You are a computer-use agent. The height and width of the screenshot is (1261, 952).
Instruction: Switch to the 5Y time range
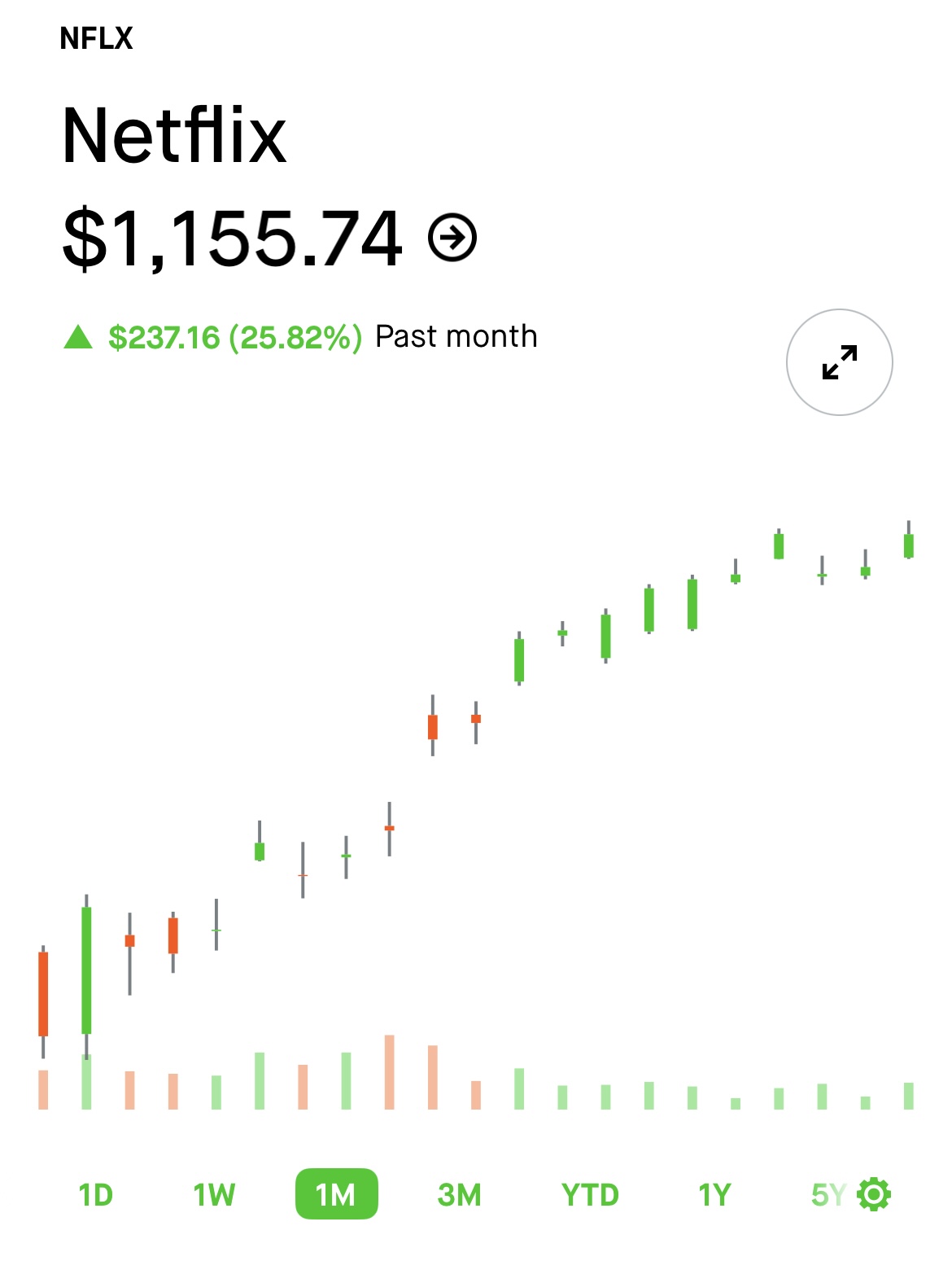click(828, 1194)
